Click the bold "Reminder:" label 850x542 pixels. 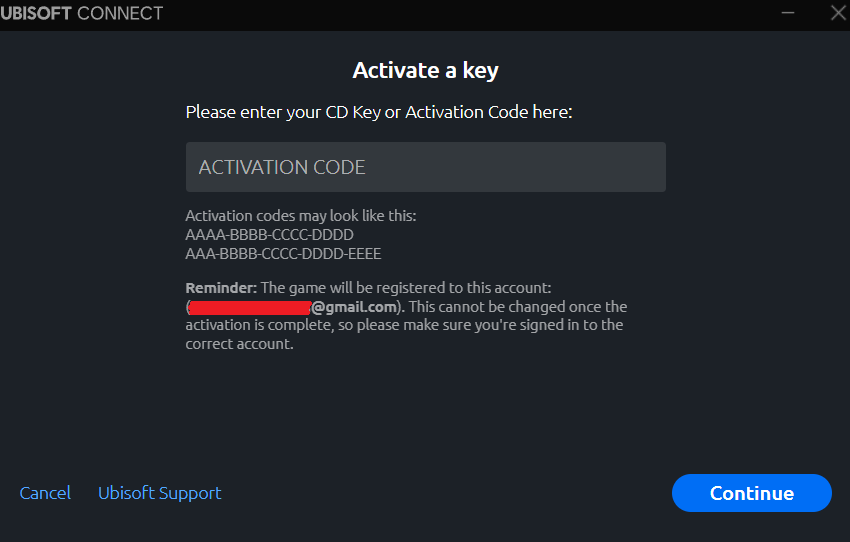point(221,288)
